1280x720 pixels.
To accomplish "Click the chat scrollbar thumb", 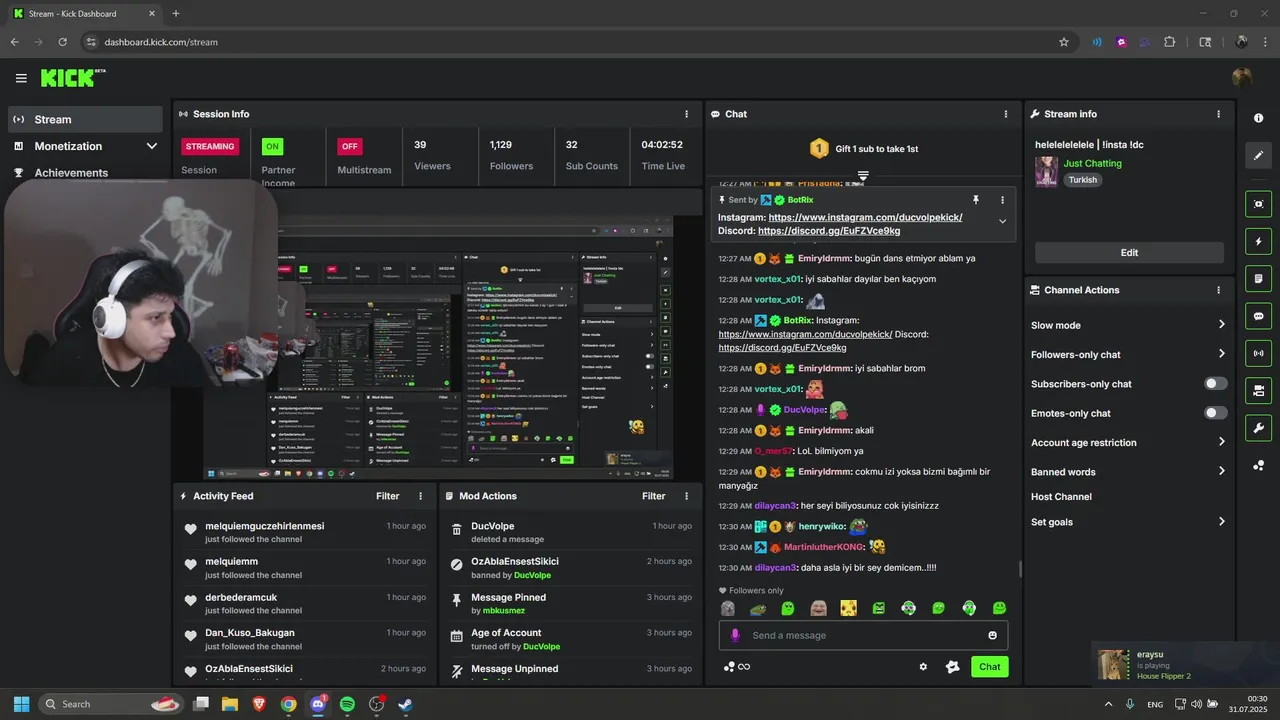I will [1019, 569].
